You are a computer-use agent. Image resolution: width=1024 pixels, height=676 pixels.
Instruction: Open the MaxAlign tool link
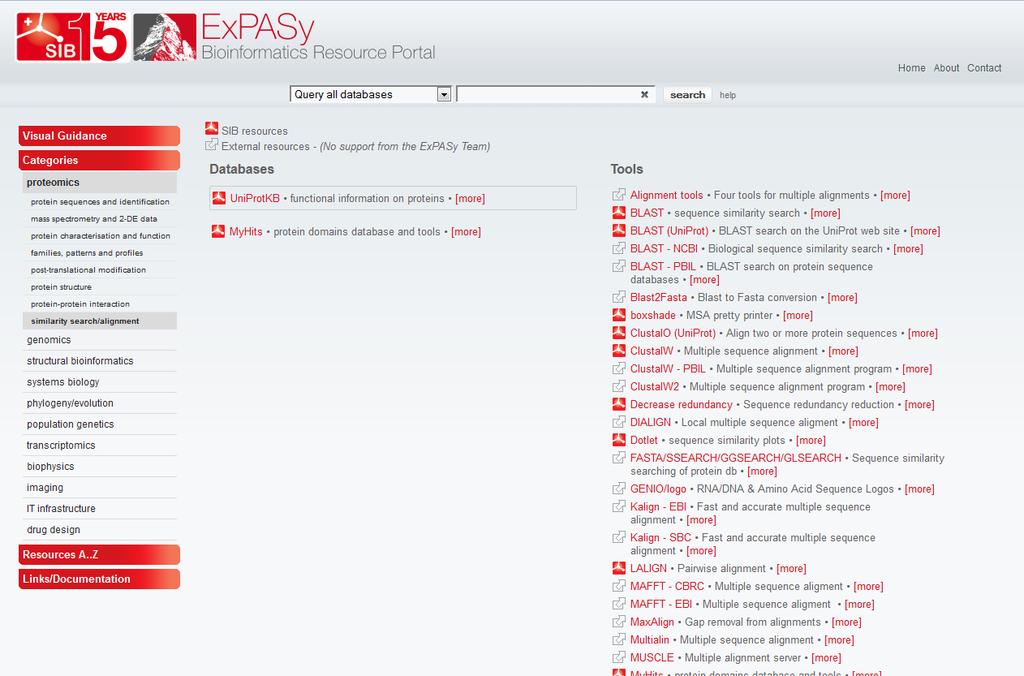click(x=652, y=622)
